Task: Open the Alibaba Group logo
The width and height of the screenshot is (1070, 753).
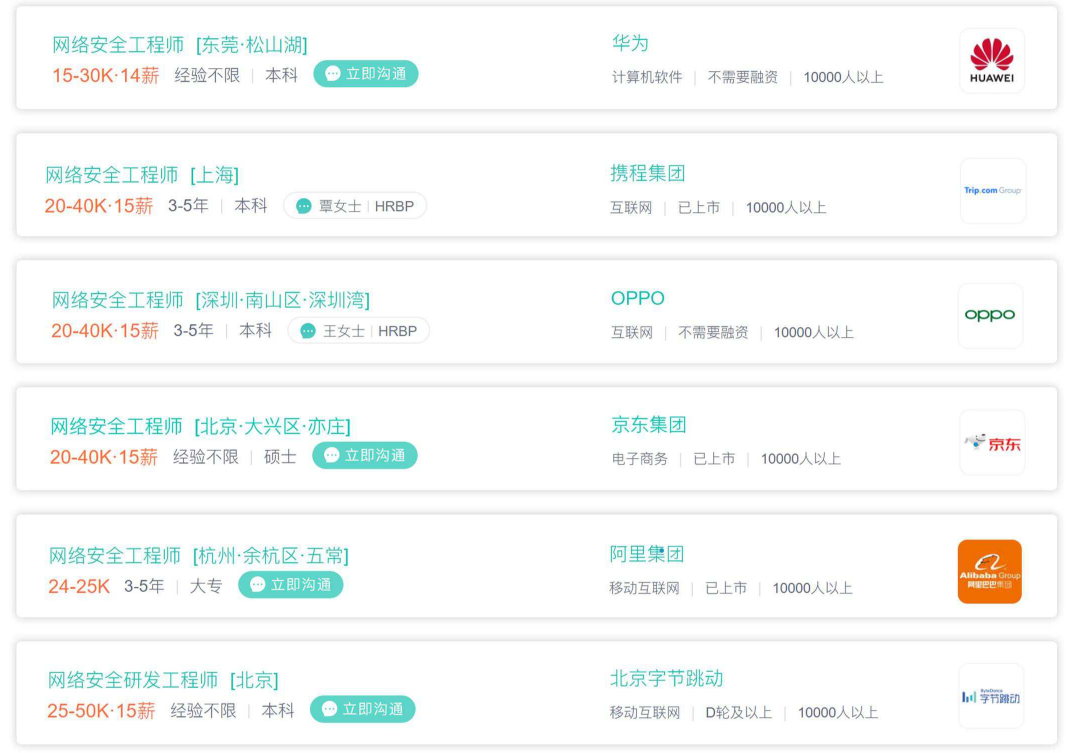Action: click(x=990, y=571)
